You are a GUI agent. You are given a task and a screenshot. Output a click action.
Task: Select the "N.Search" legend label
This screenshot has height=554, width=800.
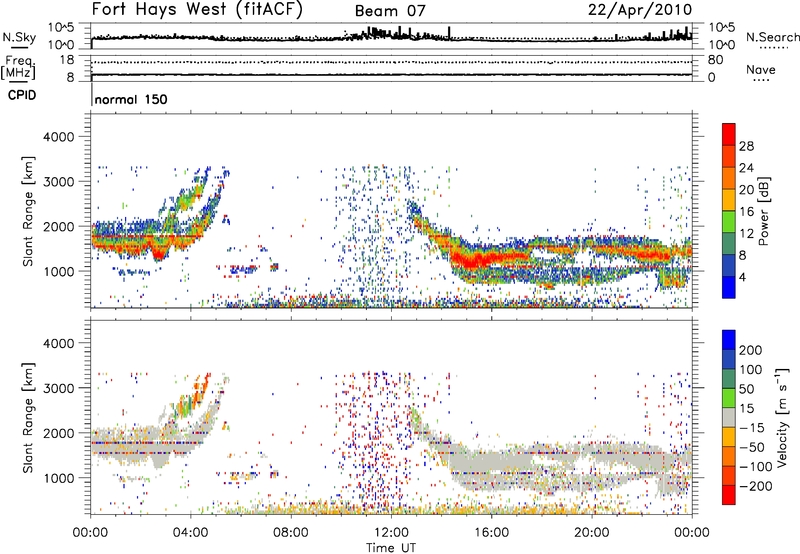[x=772, y=37]
